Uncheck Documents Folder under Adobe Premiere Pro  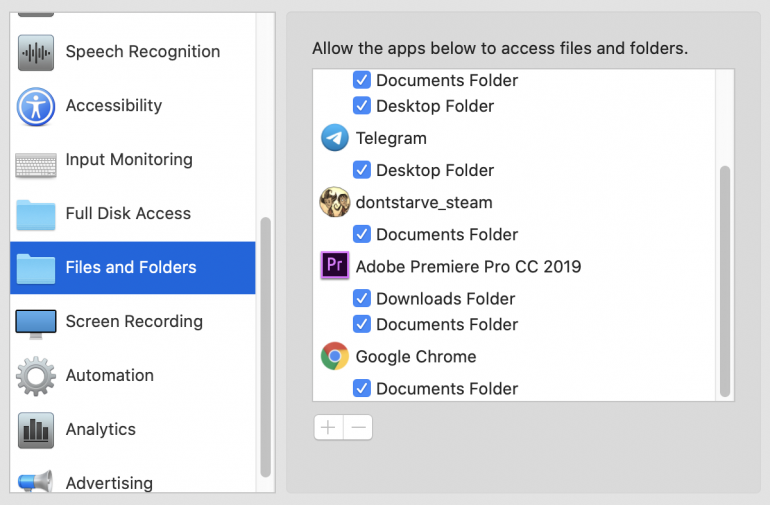[362, 324]
